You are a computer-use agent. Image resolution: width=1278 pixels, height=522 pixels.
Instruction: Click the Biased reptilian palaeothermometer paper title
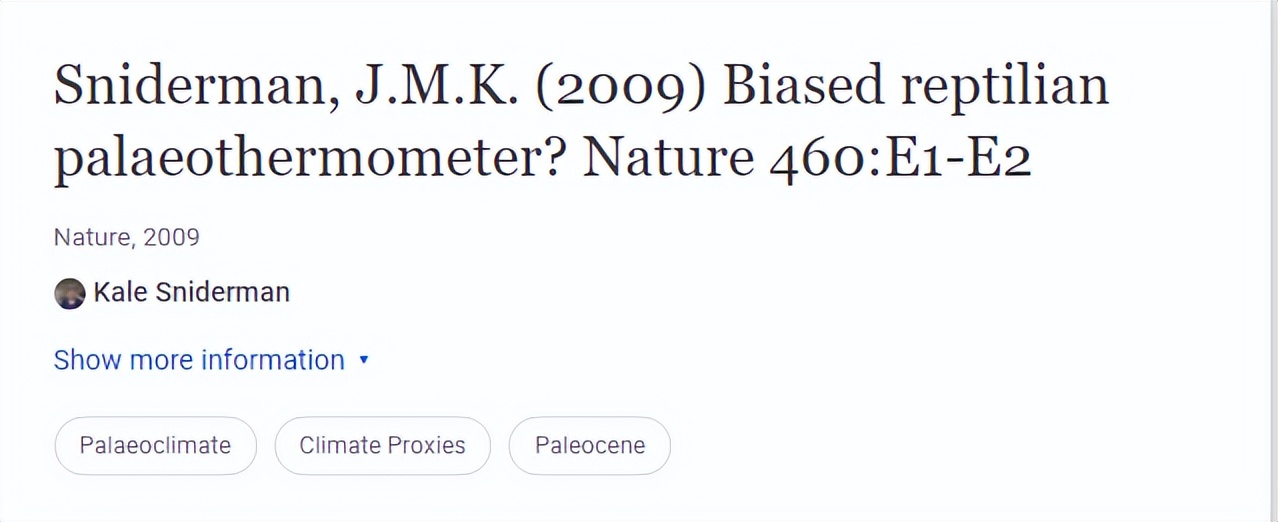click(x=580, y=121)
